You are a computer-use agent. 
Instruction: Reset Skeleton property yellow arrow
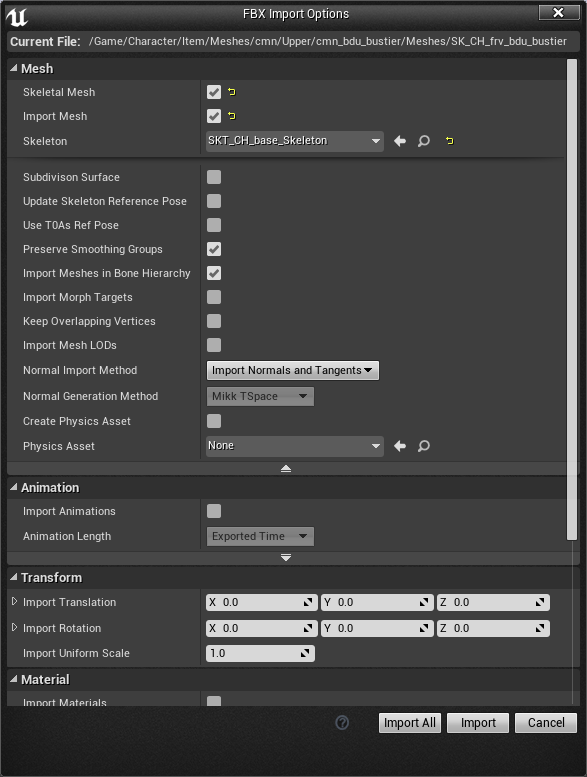pyautogui.click(x=449, y=141)
